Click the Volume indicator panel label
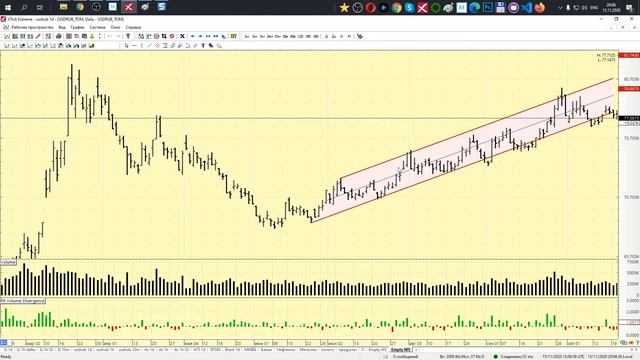This screenshot has width=640, height=360. pyautogui.click(x=8, y=262)
